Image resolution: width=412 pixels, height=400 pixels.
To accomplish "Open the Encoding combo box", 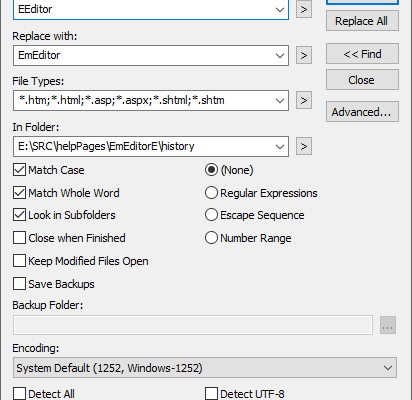I will point(205,368).
